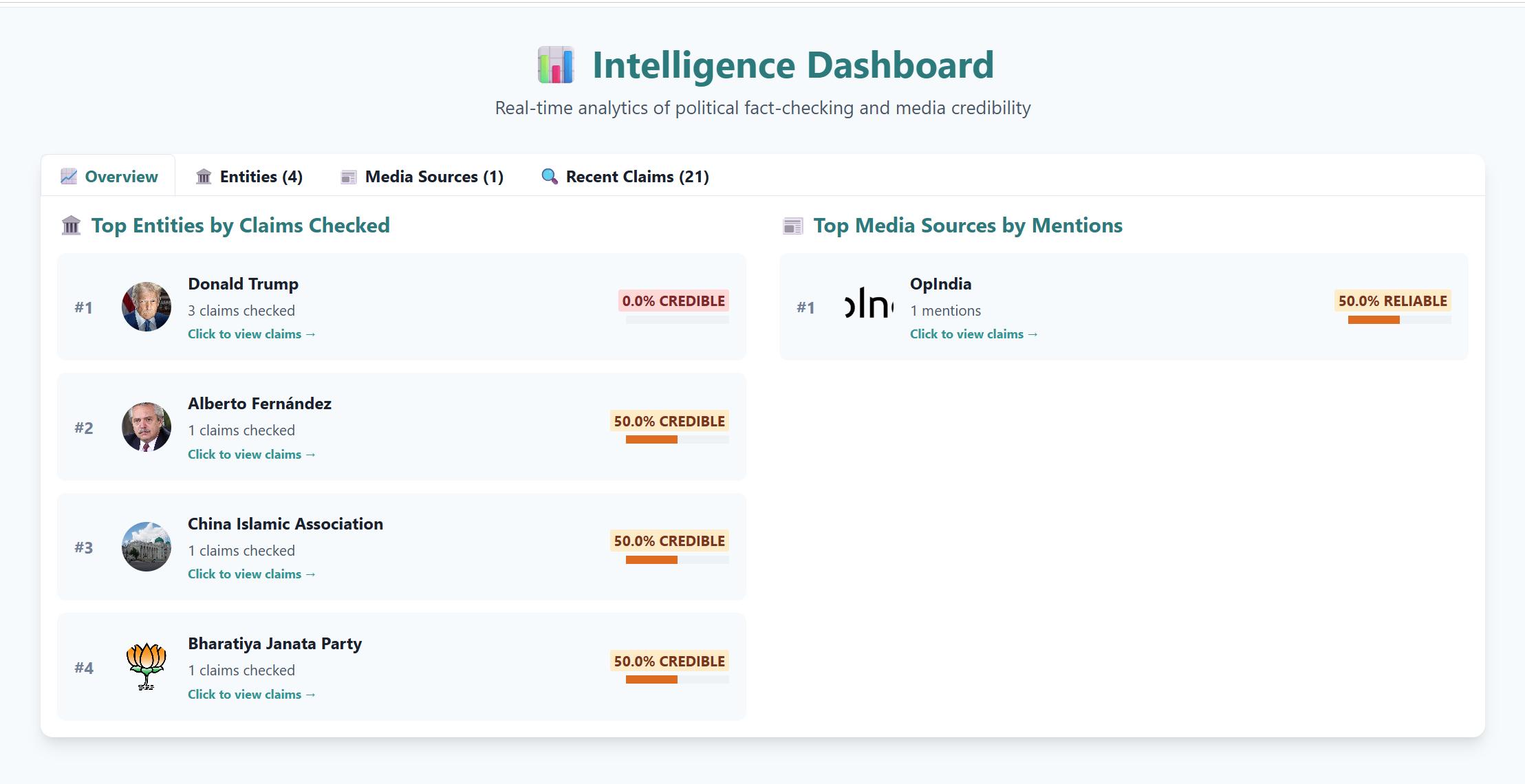Image resolution: width=1525 pixels, height=784 pixels.
Task: Click China Islamic Association's credibility progress bar
Action: 651,560
